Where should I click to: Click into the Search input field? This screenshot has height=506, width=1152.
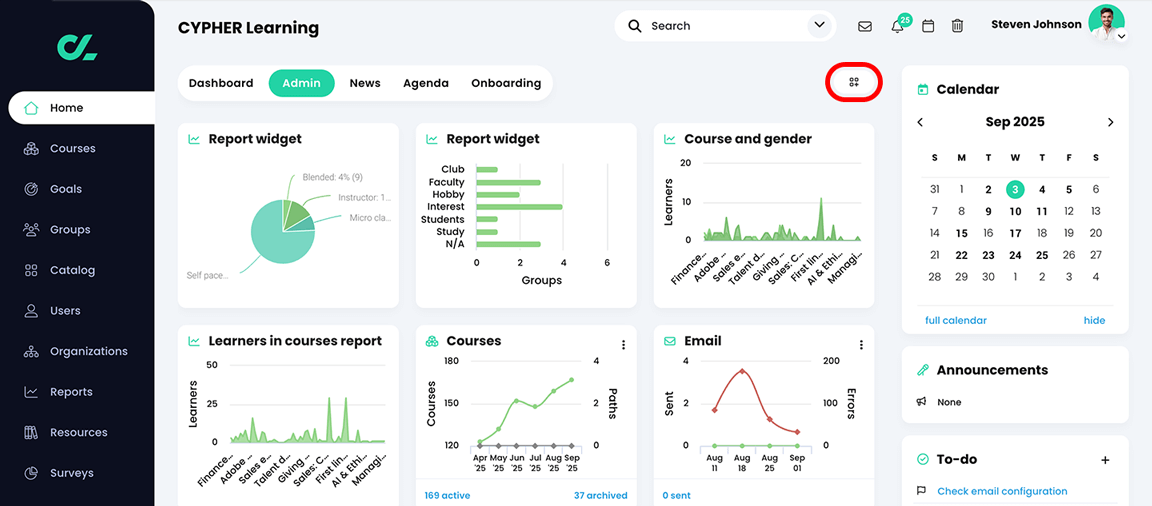tap(726, 26)
